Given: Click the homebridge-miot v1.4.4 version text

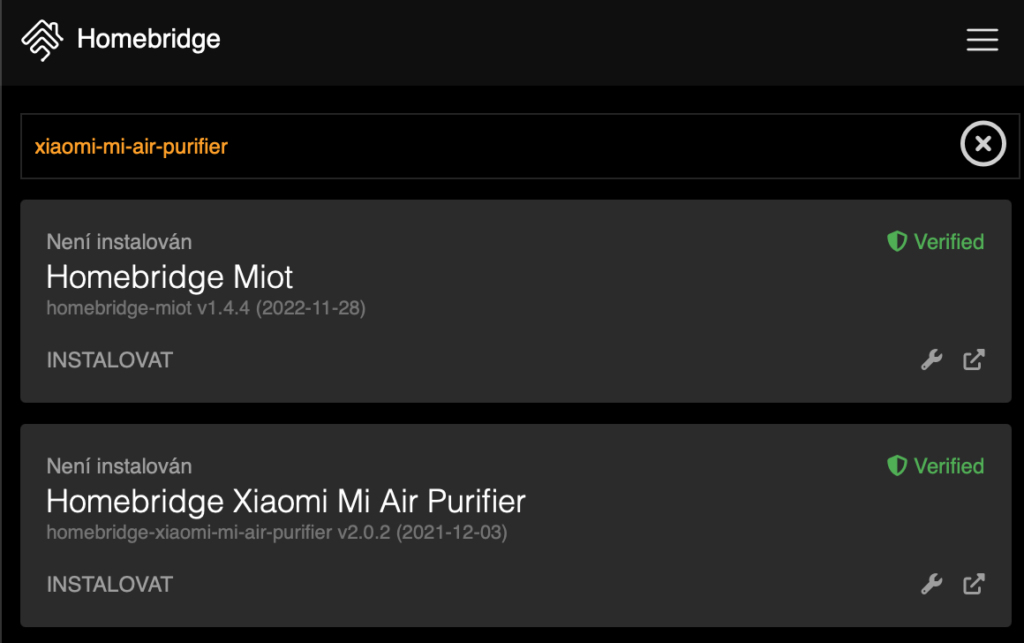Looking at the screenshot, I should click(206, 309).
